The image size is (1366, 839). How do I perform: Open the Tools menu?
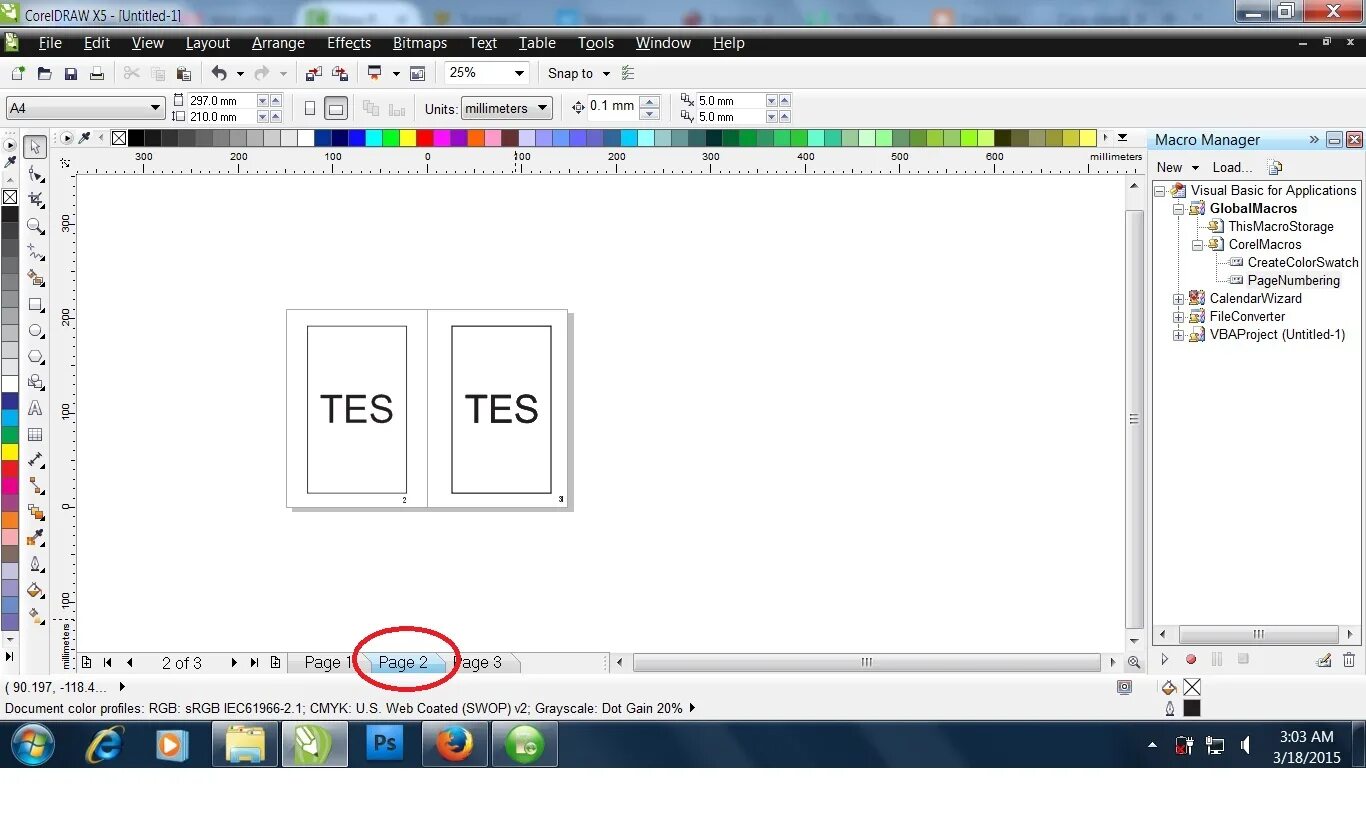[596, 43]
